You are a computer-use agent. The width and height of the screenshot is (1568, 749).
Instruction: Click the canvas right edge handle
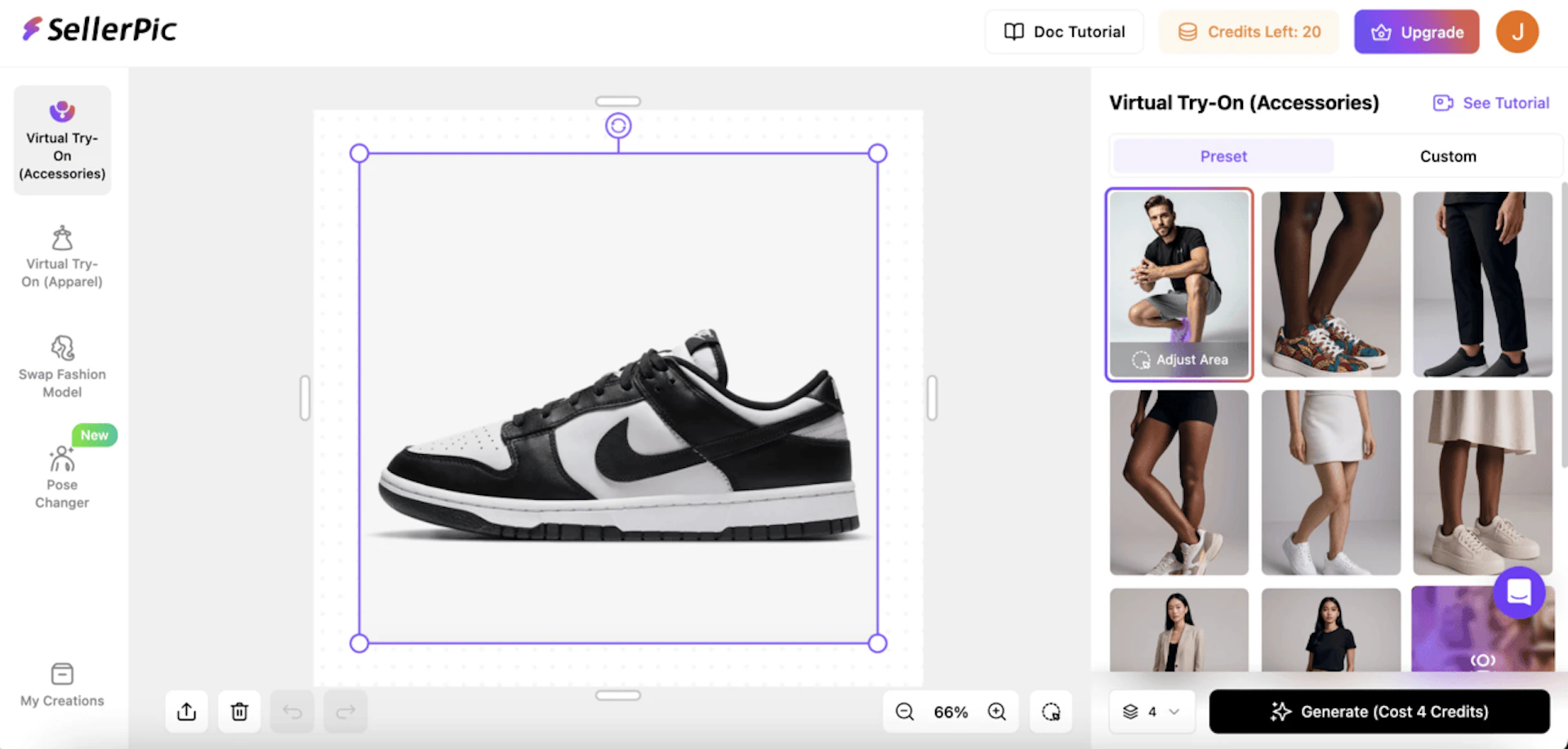[932, 398]
